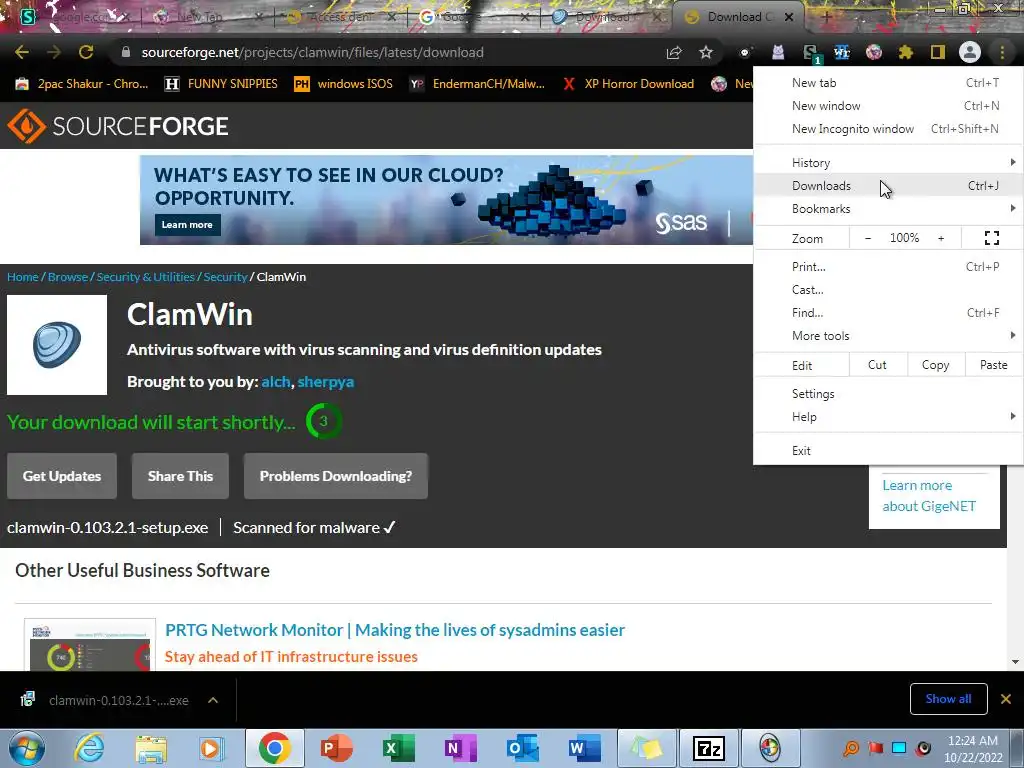Click the fullscreen icon in Zoom row
The width and height of the screenshot is (1024, 768).
coord(992,238)
